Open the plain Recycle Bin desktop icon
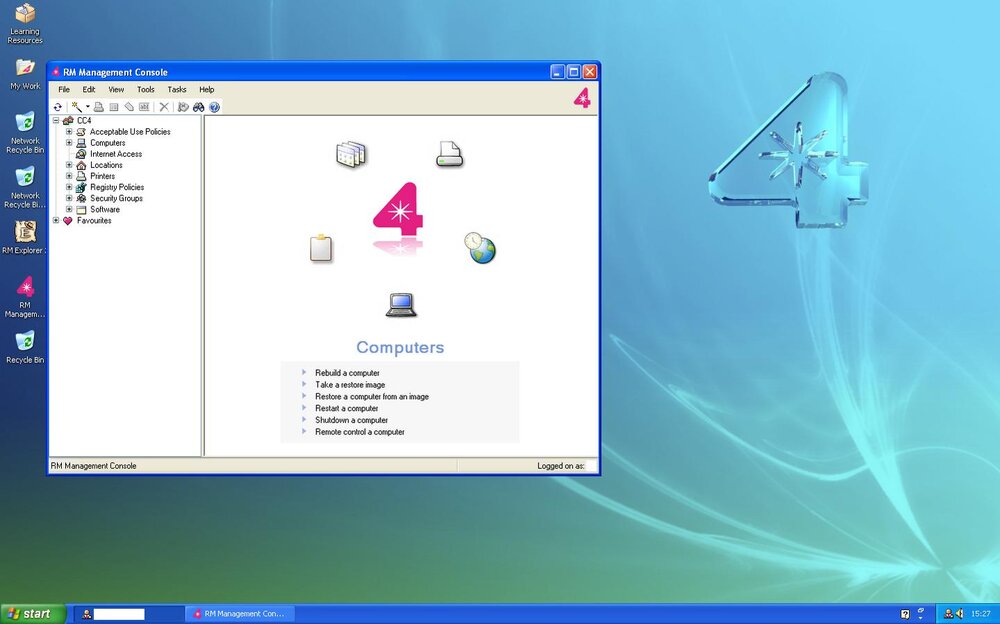 25,347
